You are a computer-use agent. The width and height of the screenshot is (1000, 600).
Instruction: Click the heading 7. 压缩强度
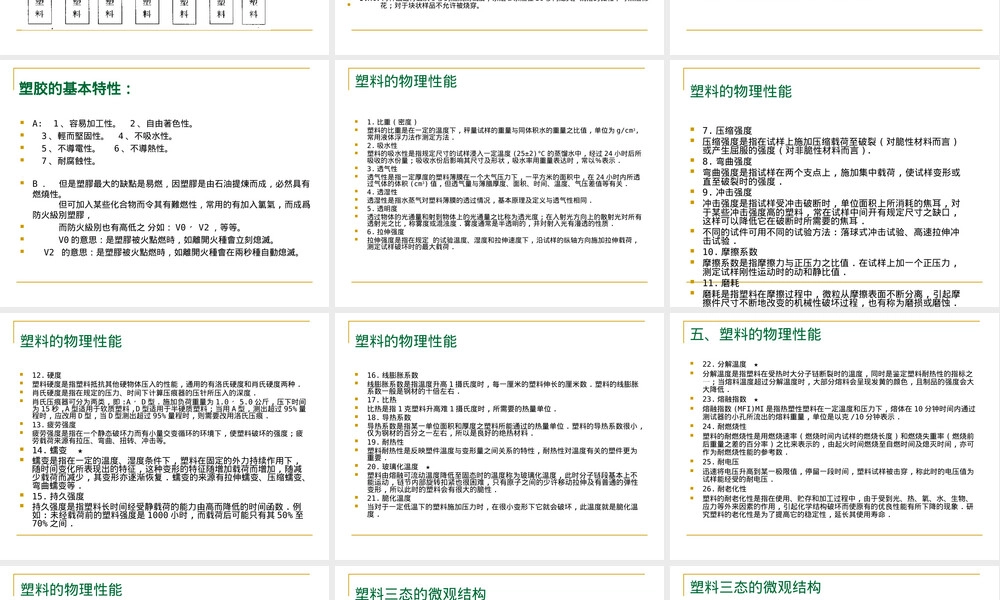tap(727, 131)
